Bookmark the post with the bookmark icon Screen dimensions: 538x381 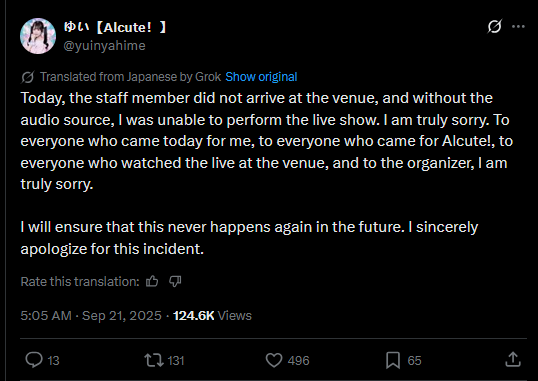(x=393, y=360)
